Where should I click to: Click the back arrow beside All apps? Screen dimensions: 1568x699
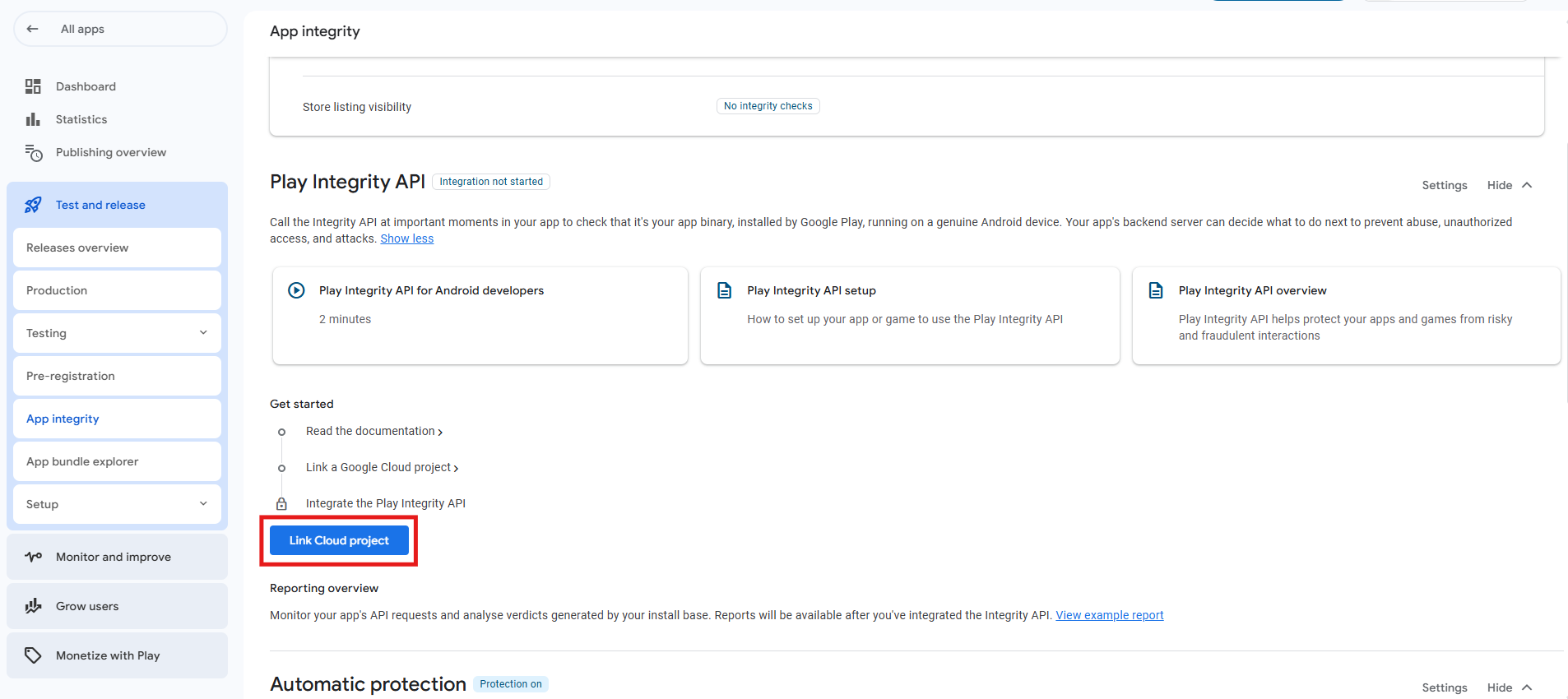coord(32,29)
